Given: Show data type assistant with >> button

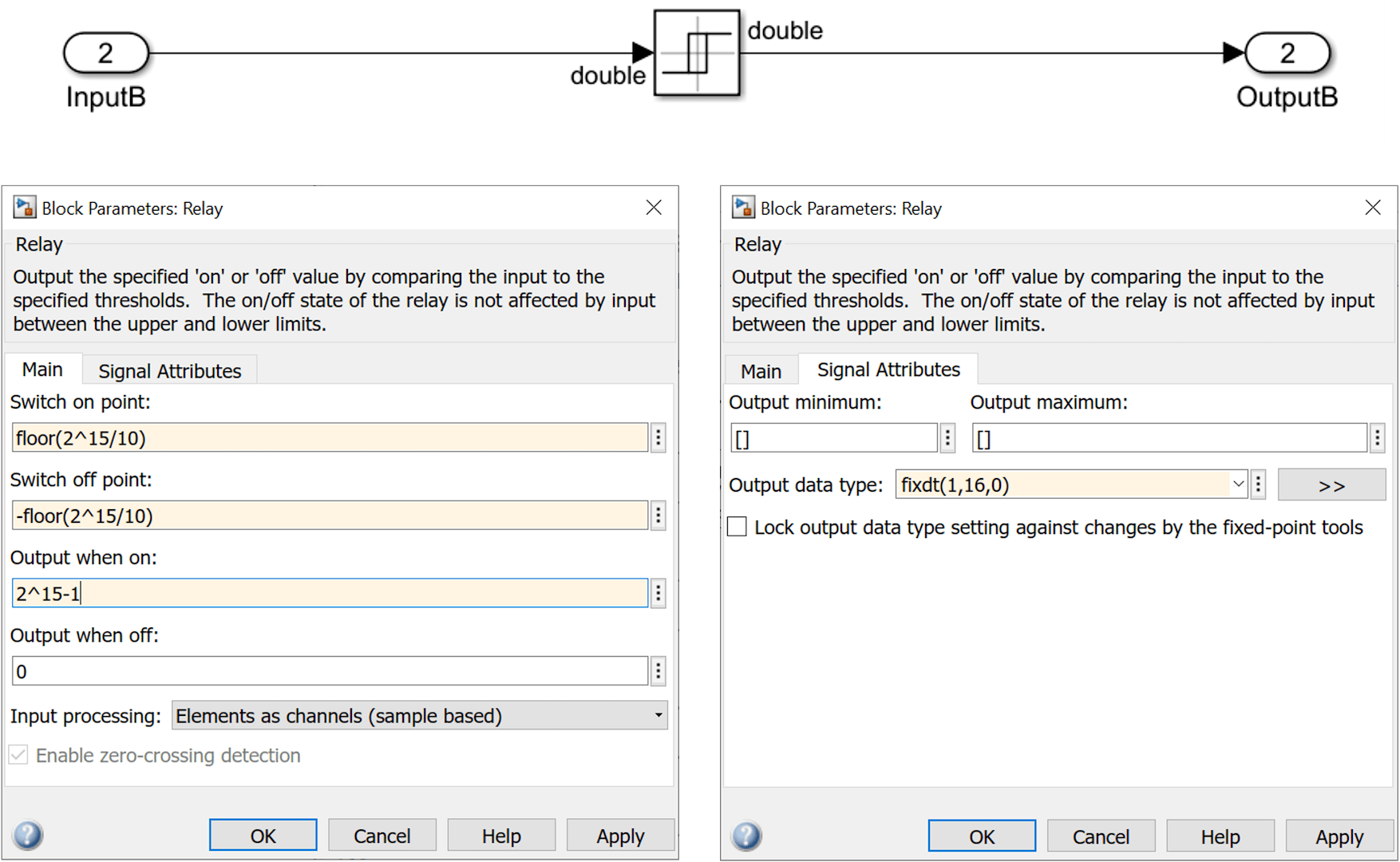Looking at the screenshot, I should 1331,485.
